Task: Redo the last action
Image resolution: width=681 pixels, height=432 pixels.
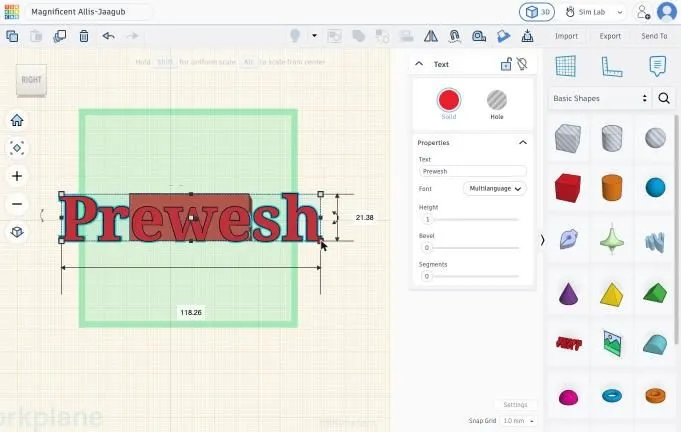Action: pos(132,36)
